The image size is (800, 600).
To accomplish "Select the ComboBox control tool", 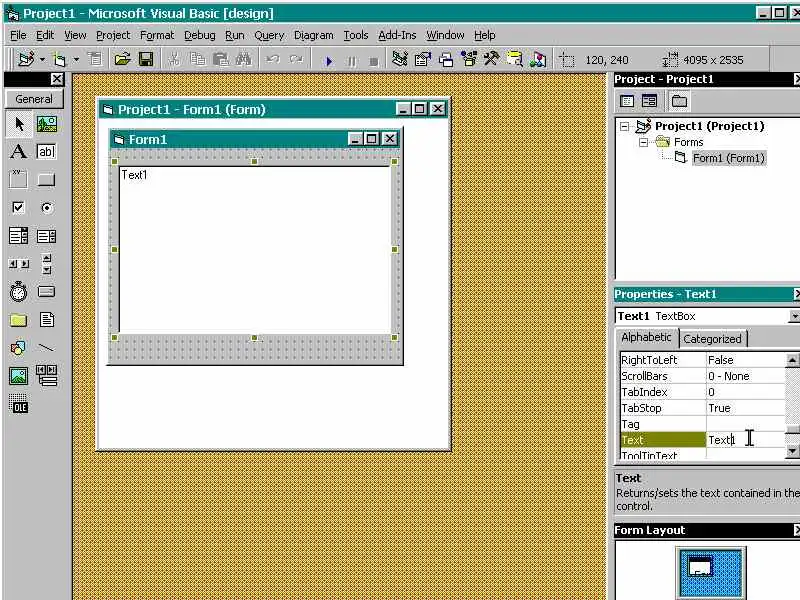I will point(19,236).
